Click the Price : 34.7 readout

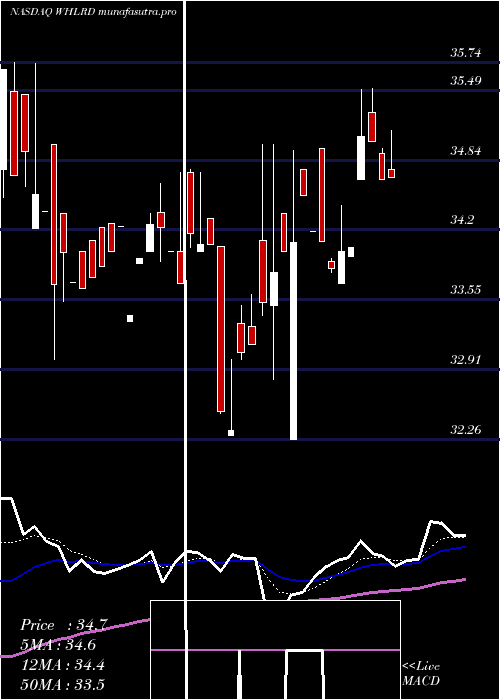63,625
